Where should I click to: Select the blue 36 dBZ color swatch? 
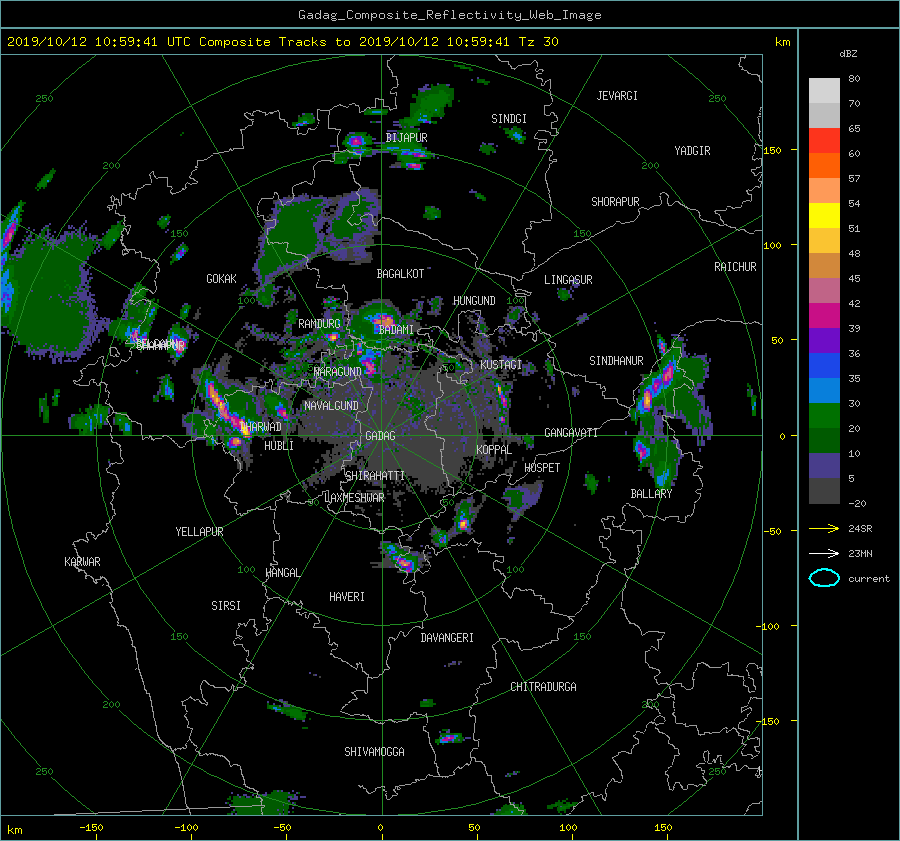point(824,365)
